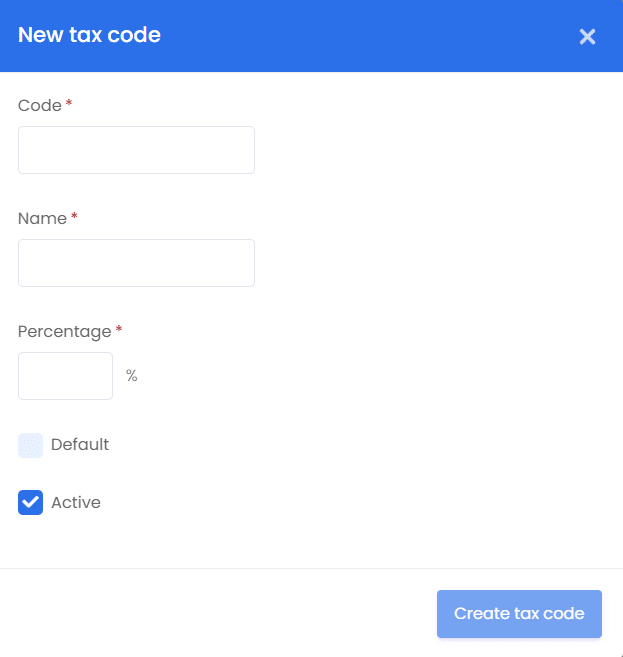The height and width of the screenshot is (657, 623).
Task: Click the New tax code title text
Action: click(x=89, y=35)
